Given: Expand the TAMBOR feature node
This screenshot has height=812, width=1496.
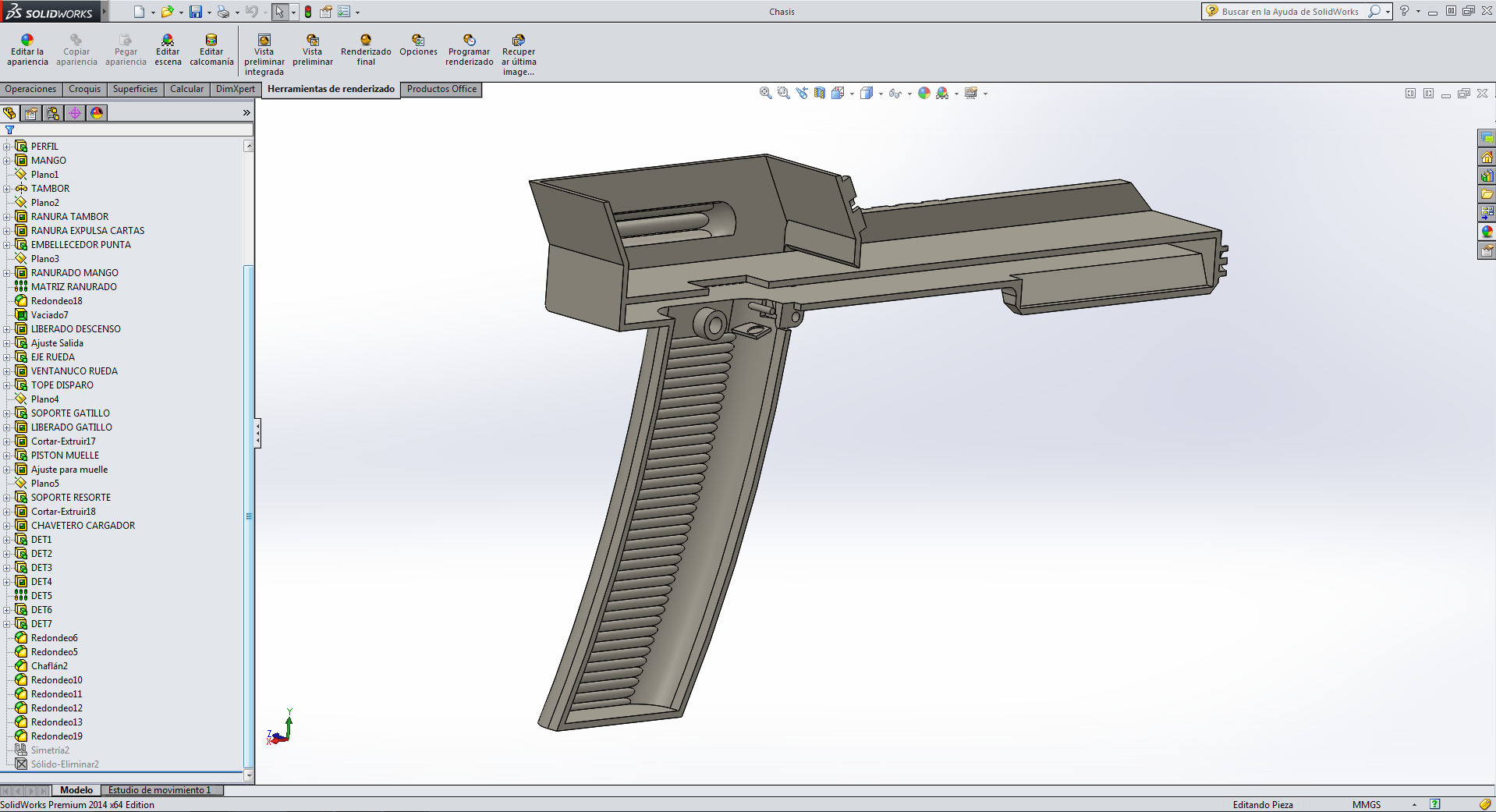Looking at the screenshot, I should click(7, 189).
